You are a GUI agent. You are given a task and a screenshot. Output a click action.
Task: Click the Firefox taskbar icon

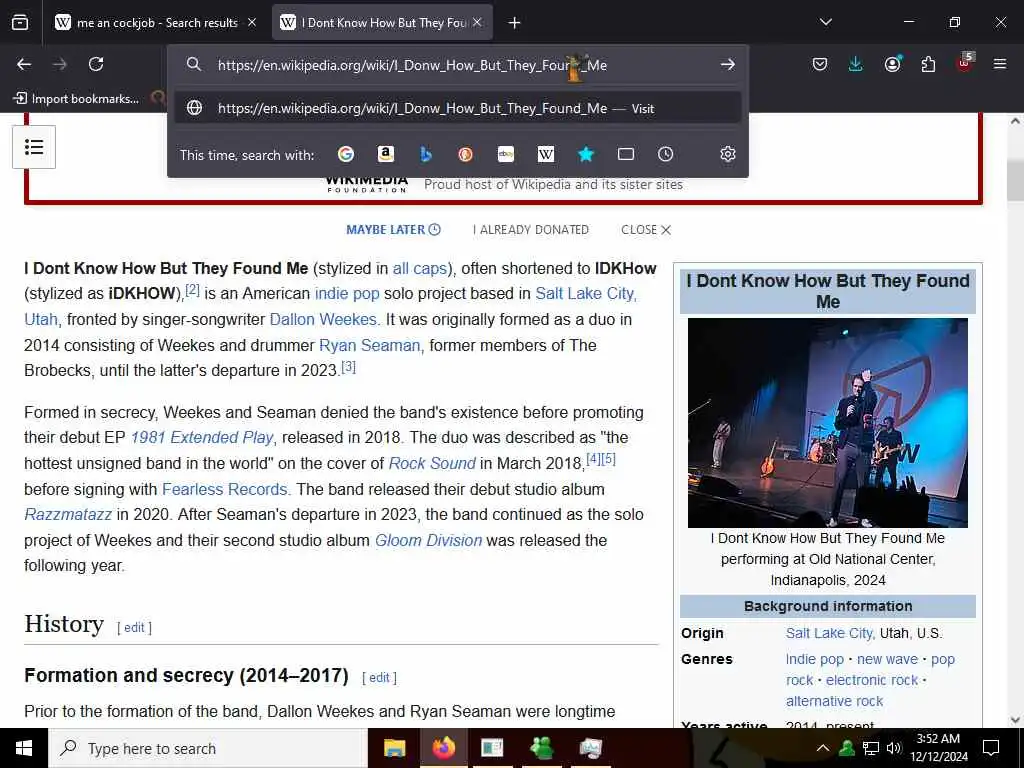pyautogui.click(x=443, y=748)
